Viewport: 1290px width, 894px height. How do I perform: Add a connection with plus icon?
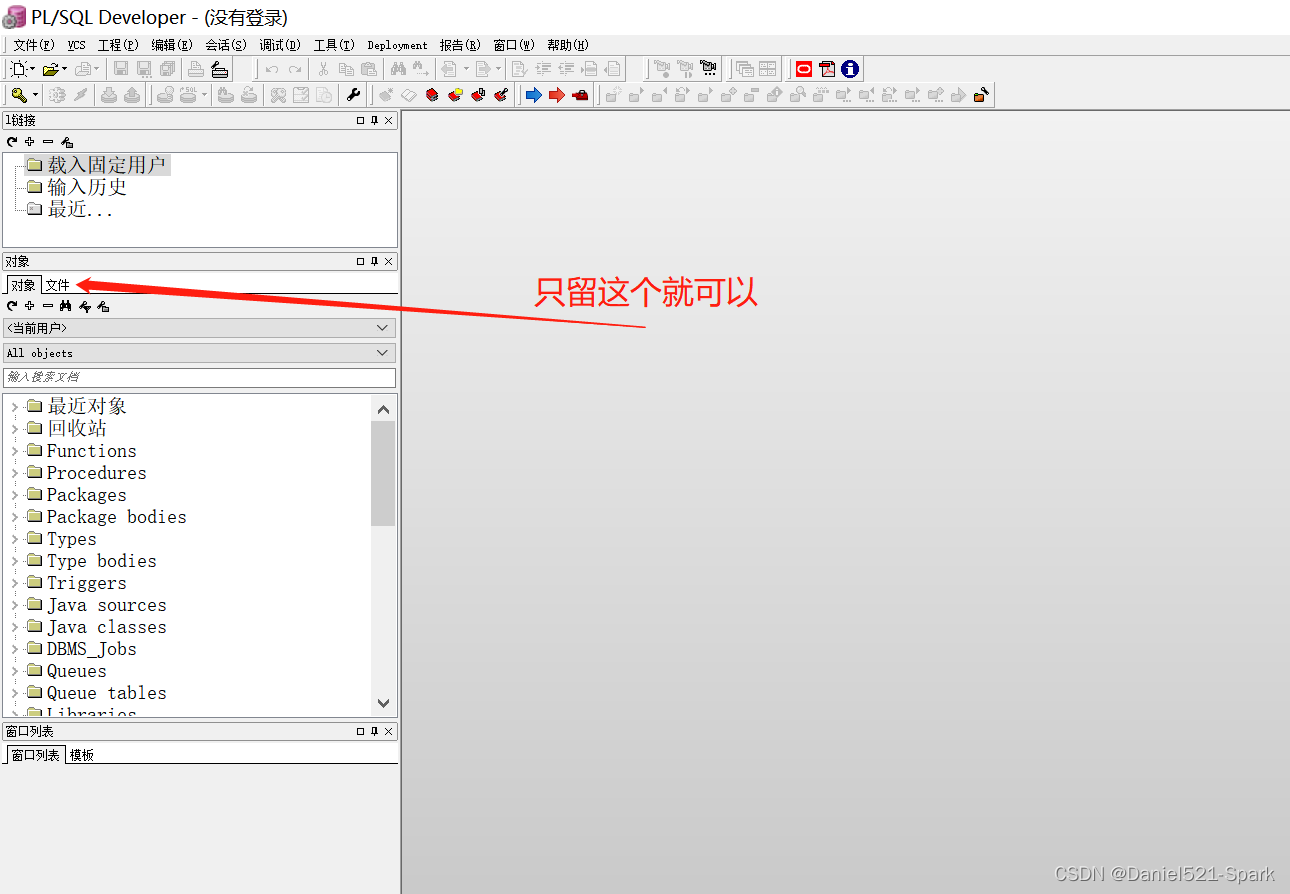(30, 142)
